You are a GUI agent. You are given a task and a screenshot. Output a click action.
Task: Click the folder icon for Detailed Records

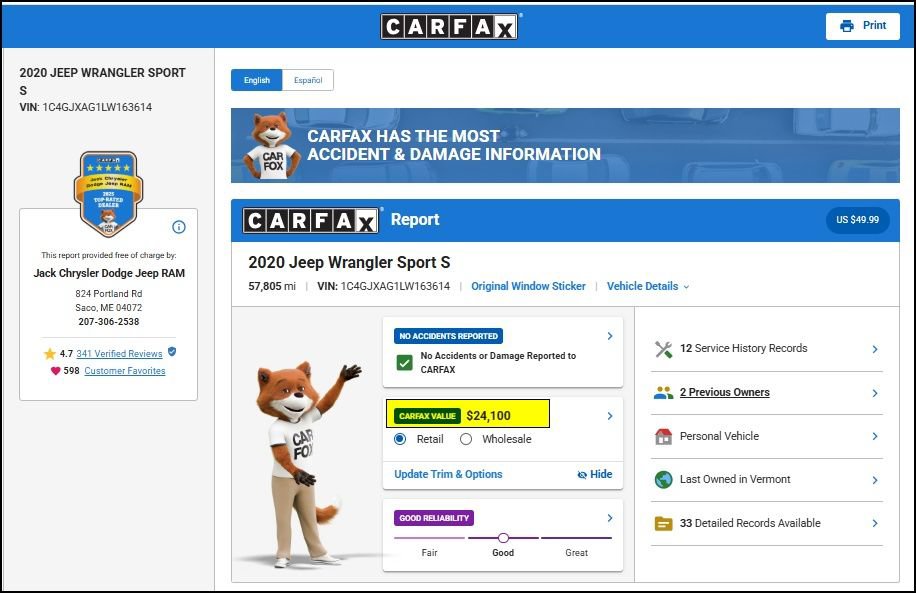[x=664, y=523]
